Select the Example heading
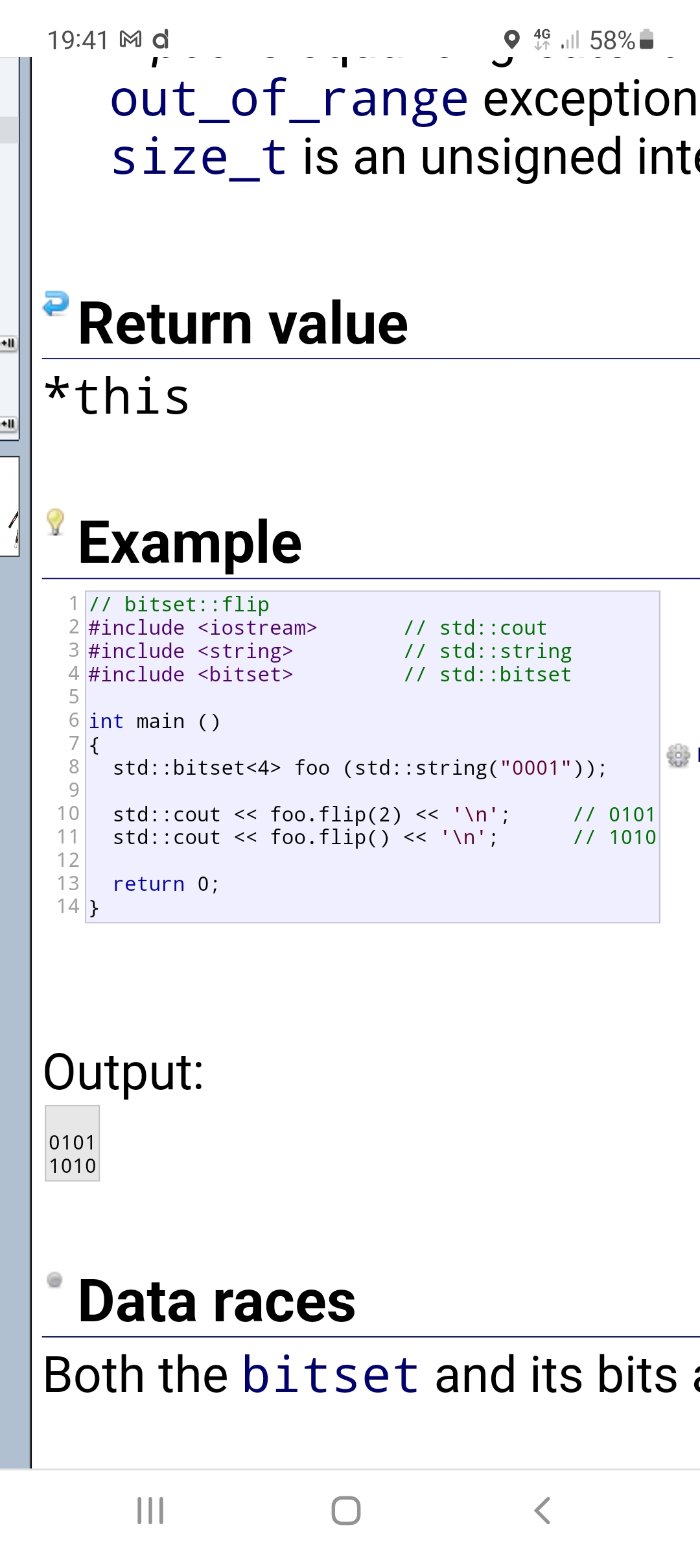The height and width of the screenshot is (1556, 700). 190,543
